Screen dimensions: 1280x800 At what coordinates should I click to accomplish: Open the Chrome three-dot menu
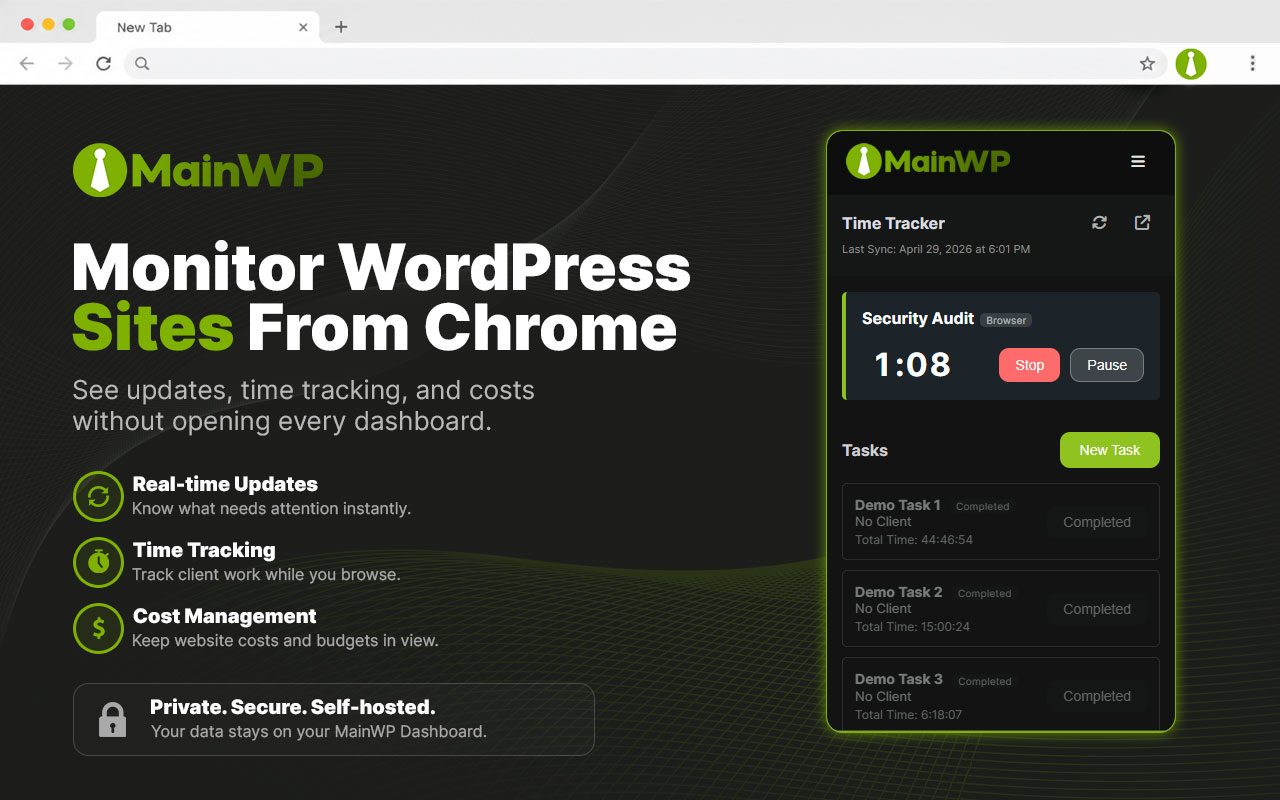pyautogui.click(x=1252, y=64)
